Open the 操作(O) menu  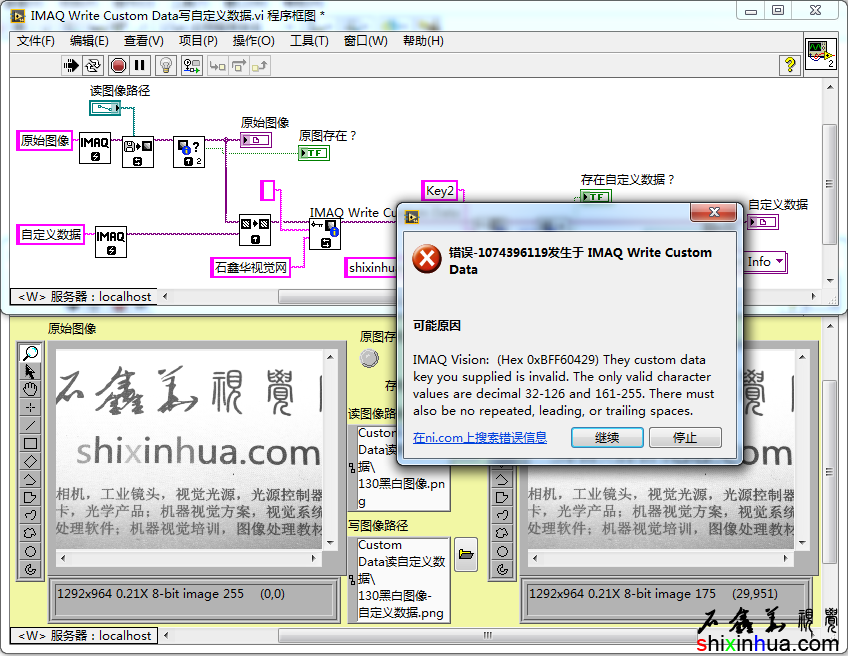coord(253,41)
